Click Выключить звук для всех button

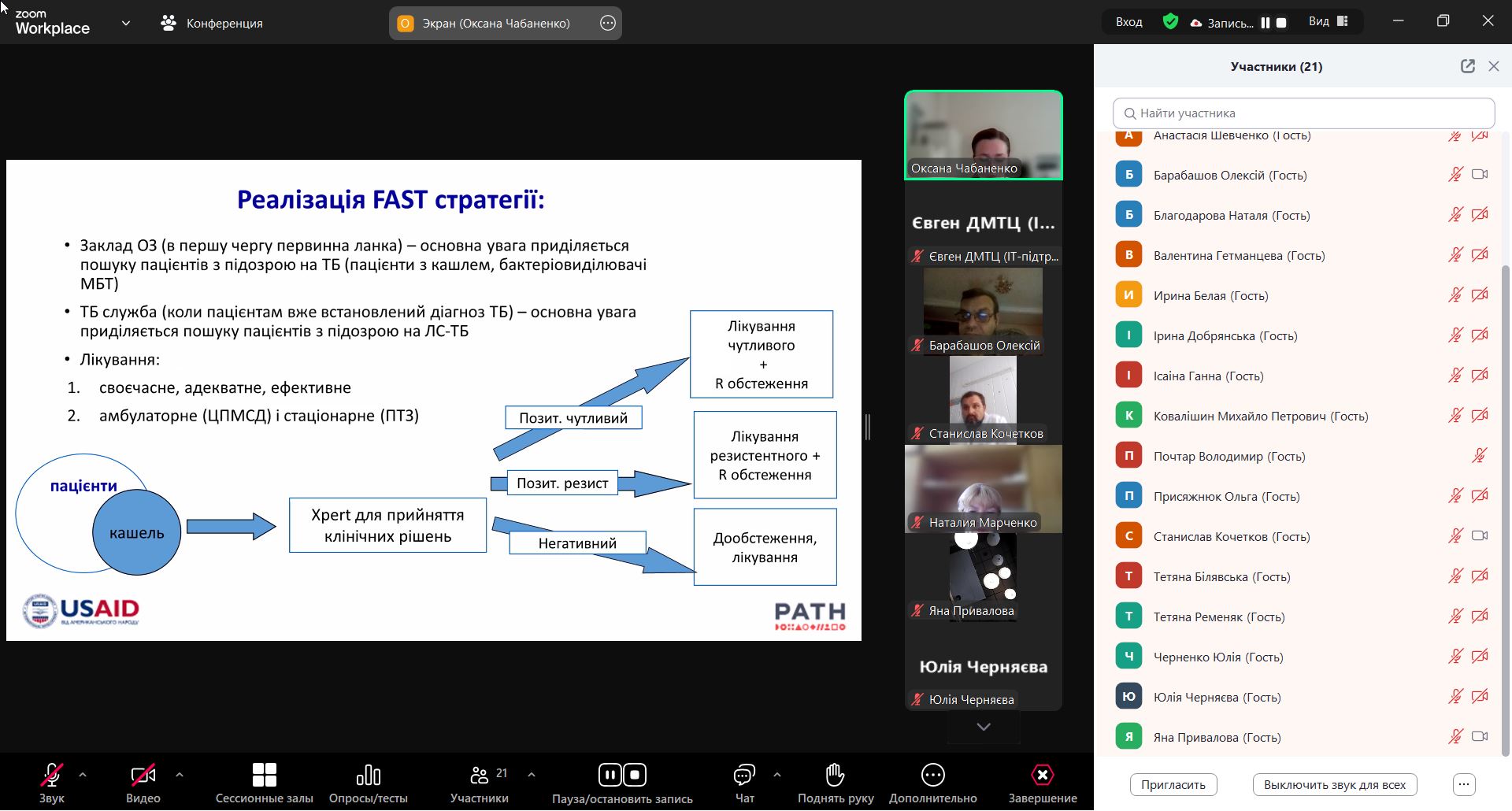1334,784
